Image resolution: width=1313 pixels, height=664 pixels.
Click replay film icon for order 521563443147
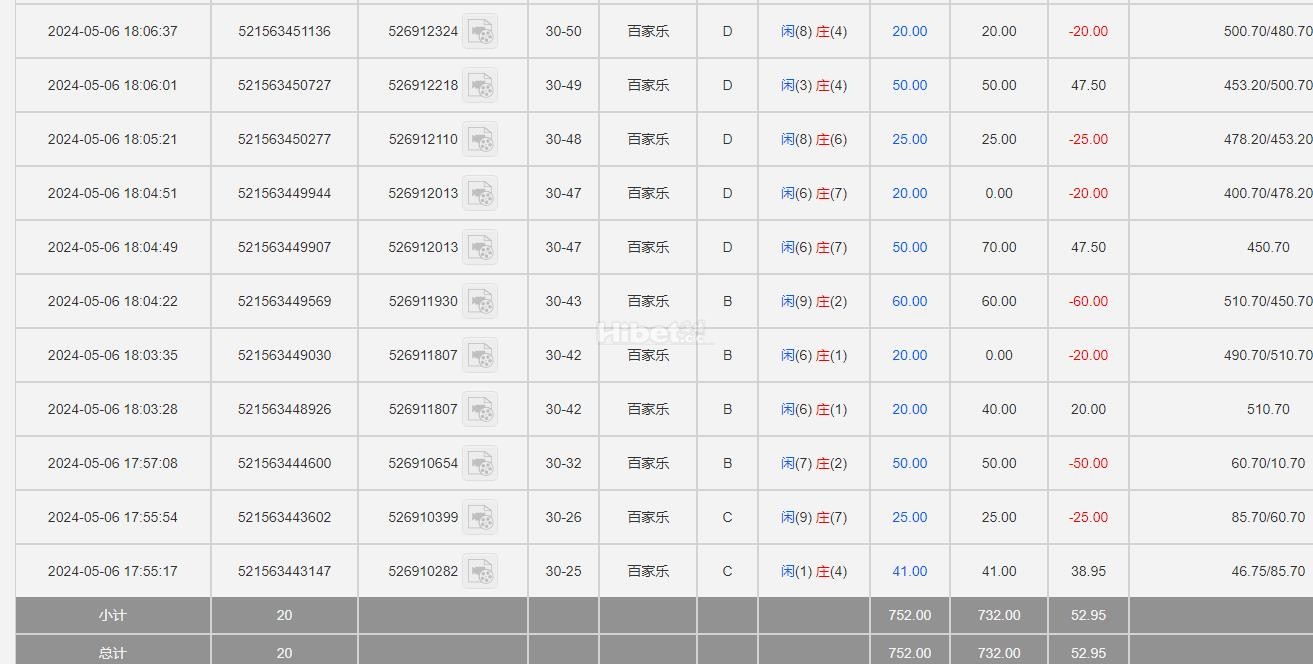[480, 572]
